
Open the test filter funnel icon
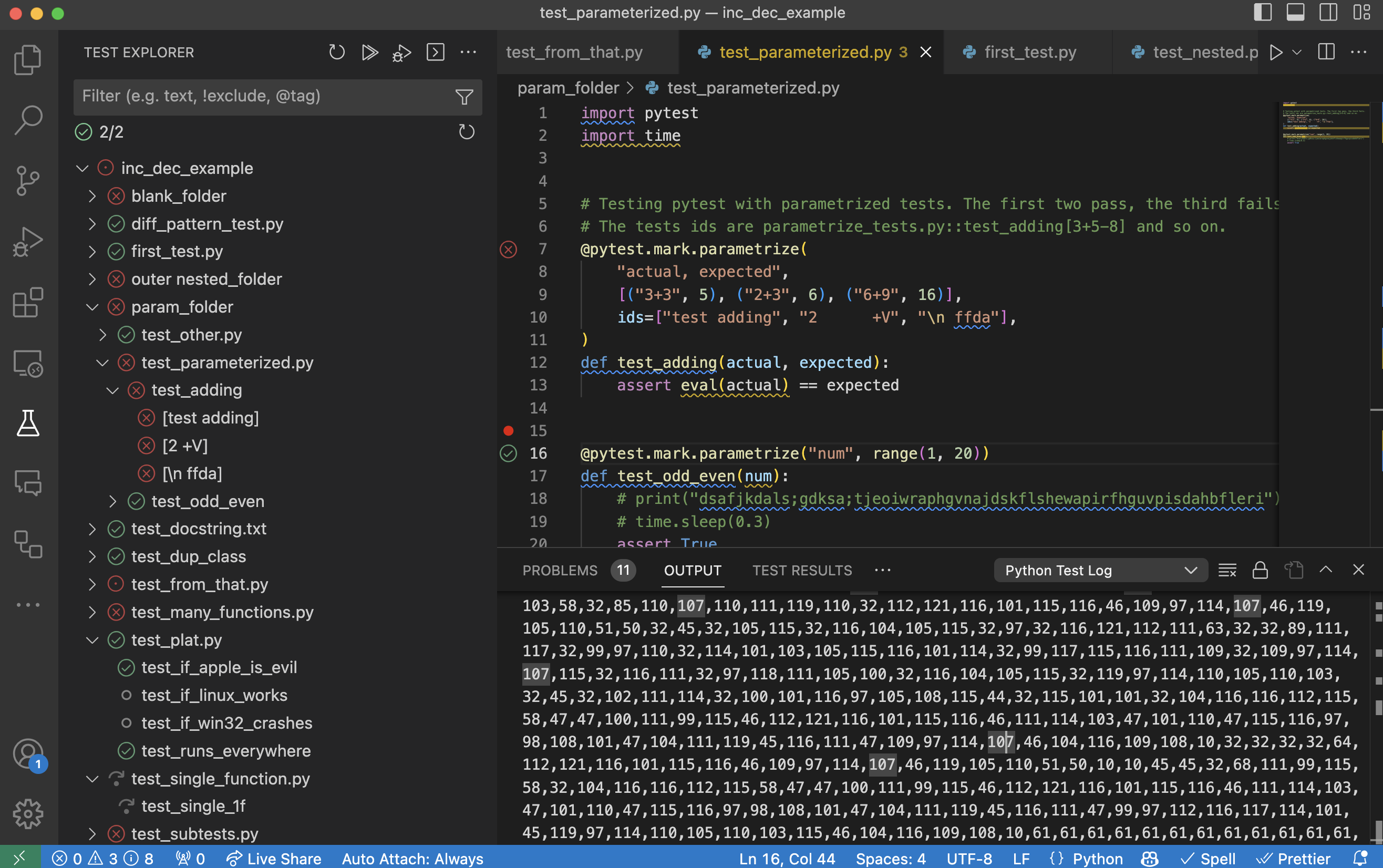pyautogui.click(x=465, y=97)
